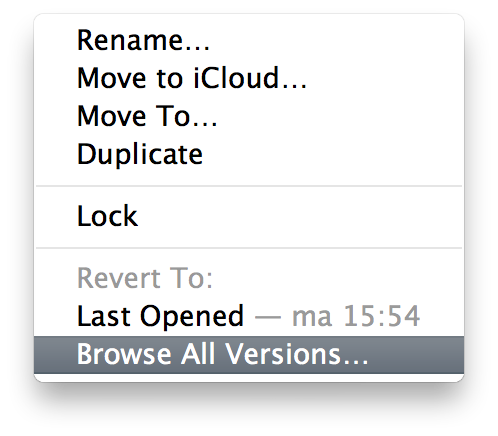Viewport: 498px width, 436px height.
Task: Click the highlighted Browse All Versions row
Action: click(x=249, y=354)
